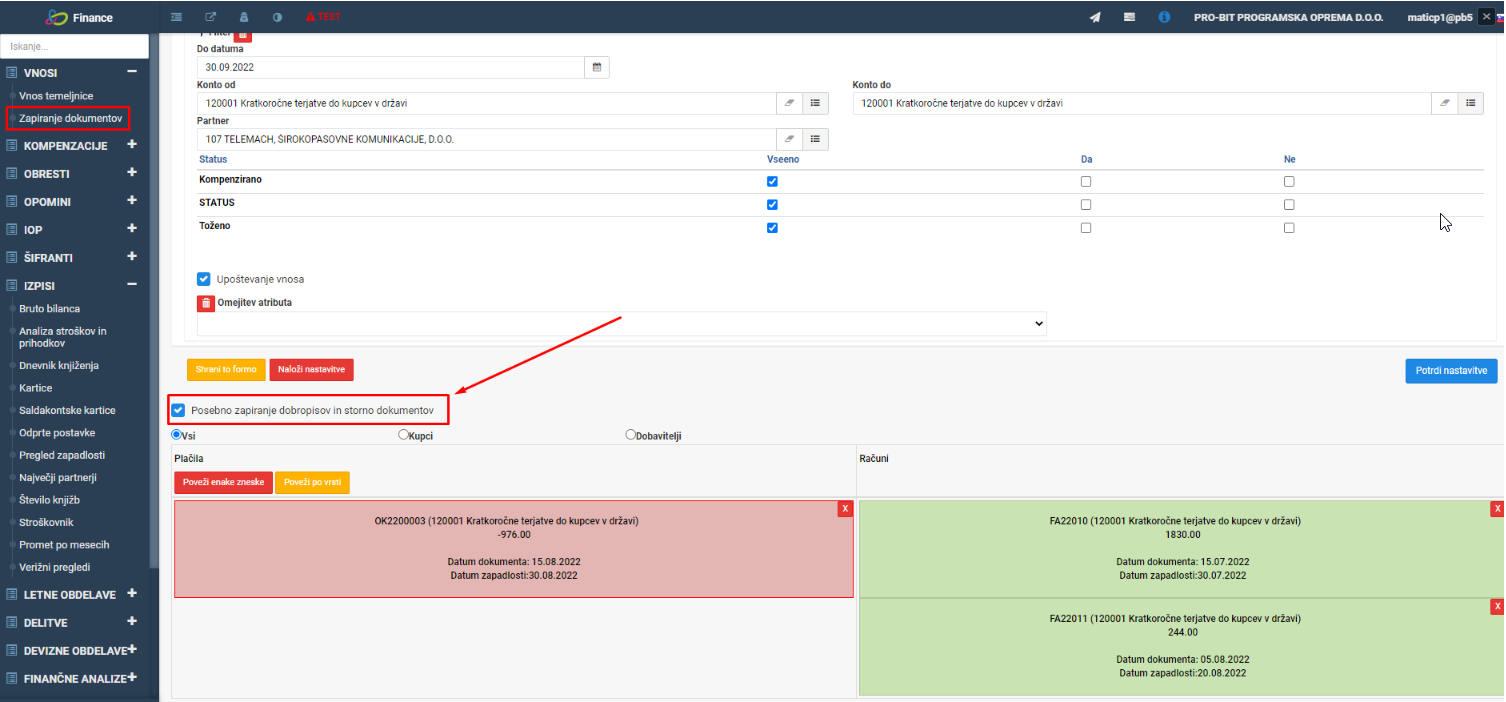Click the matjcp1@pb5 username
This screenshot has height=702, width=1506.
point(1439,18)
